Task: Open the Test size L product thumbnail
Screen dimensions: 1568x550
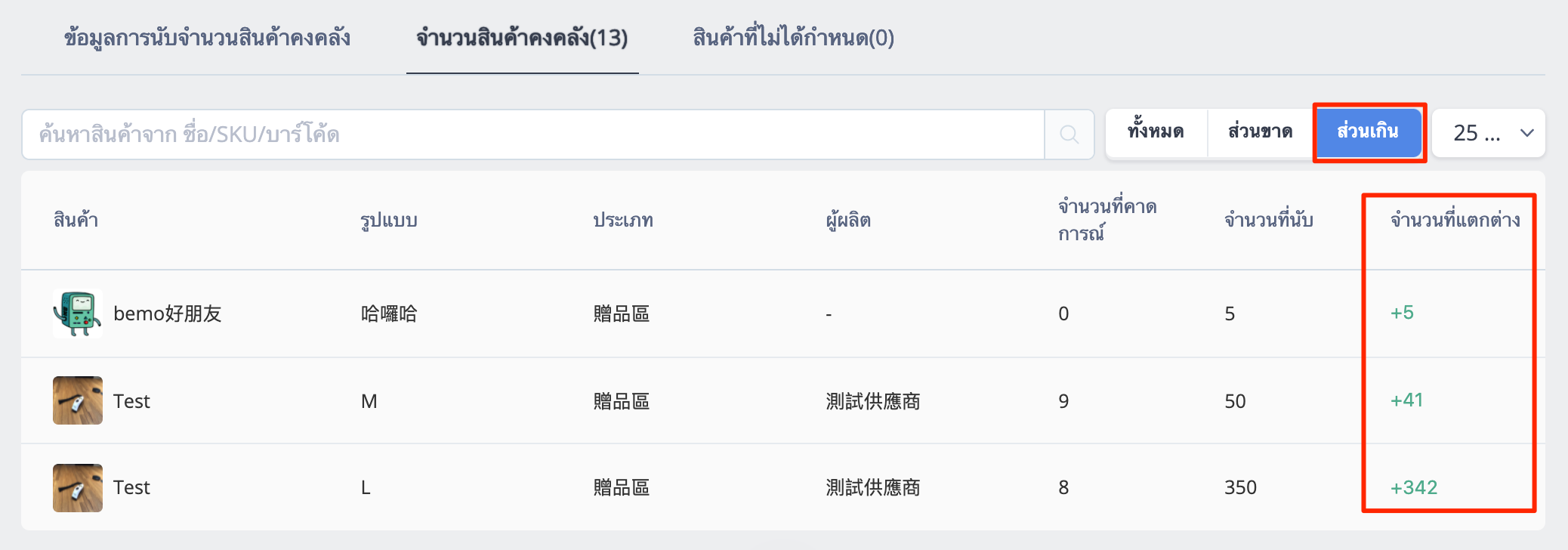Action: point(78,488)
